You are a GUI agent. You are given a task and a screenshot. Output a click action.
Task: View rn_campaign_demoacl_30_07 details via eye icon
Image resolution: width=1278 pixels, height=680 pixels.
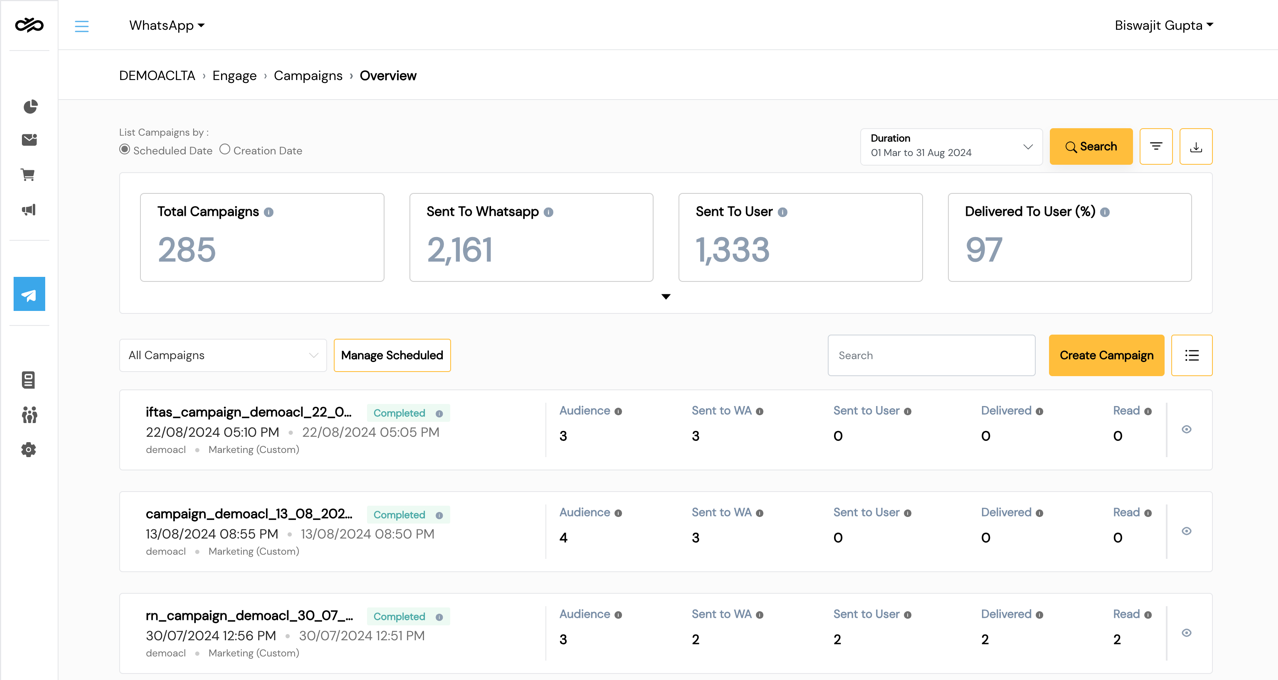1187,633
